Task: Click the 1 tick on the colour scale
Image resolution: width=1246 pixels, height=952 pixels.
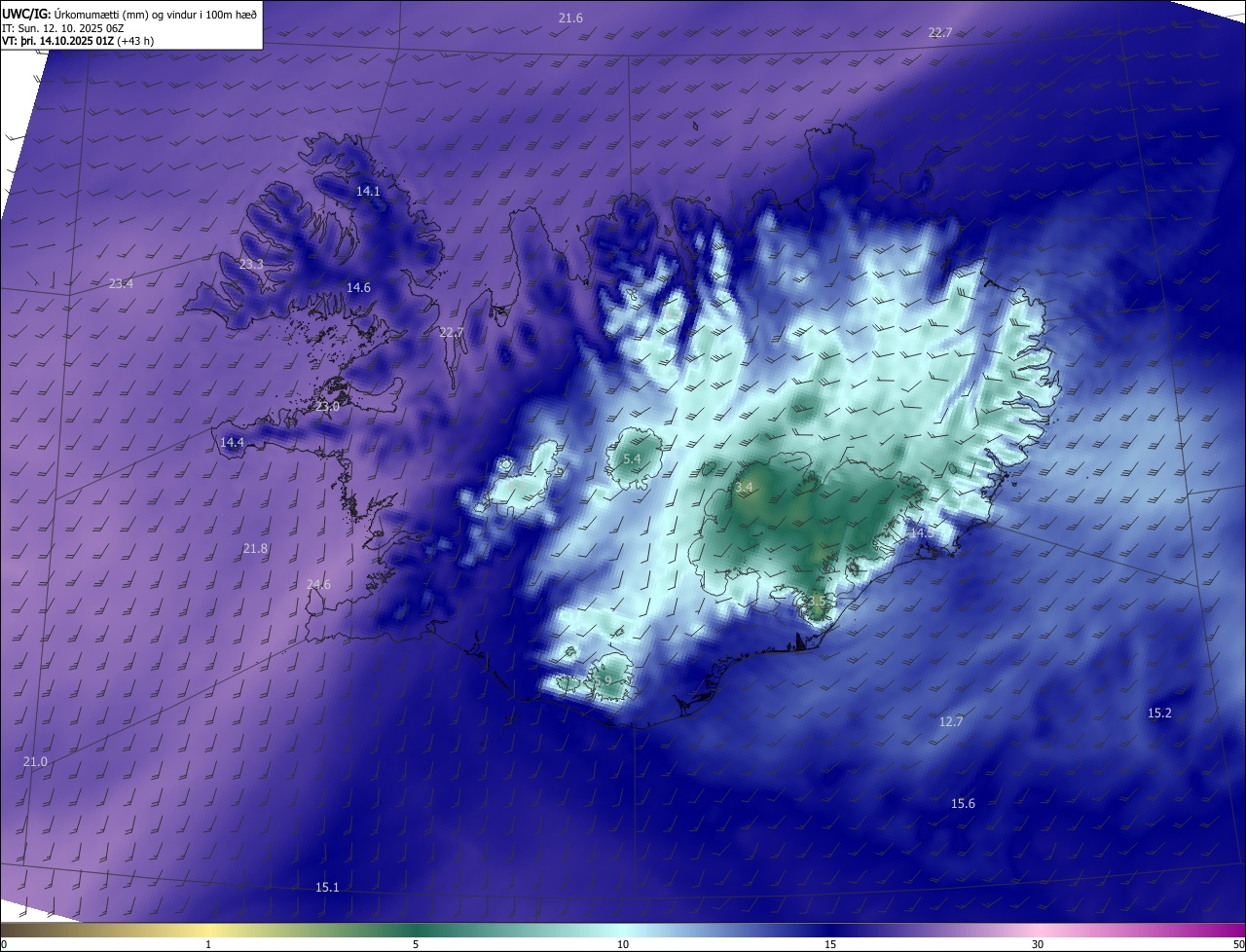Action: (x=208, y=944)
